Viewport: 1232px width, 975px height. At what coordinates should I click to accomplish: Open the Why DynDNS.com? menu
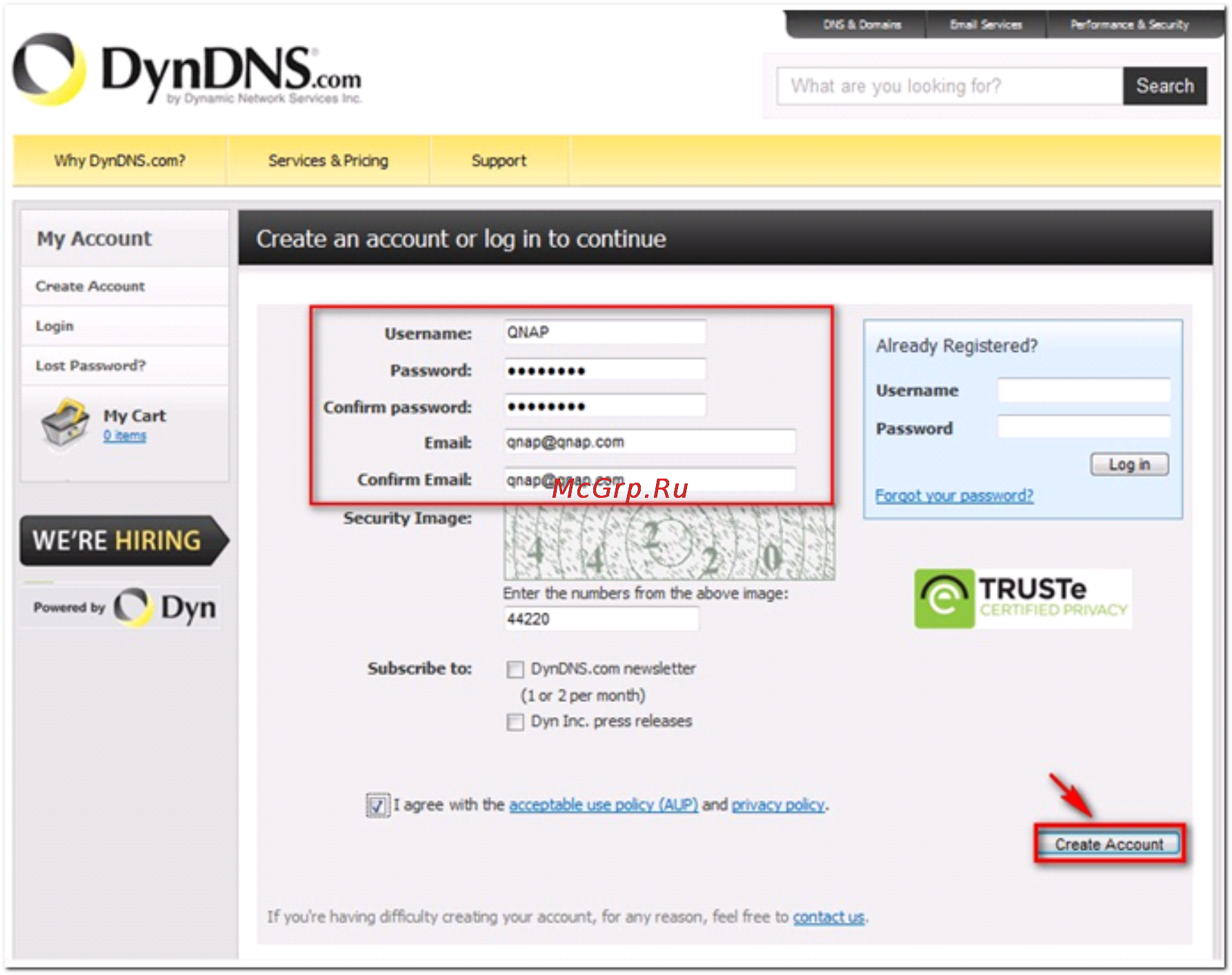pyautogui.click(x=120, y=161)
